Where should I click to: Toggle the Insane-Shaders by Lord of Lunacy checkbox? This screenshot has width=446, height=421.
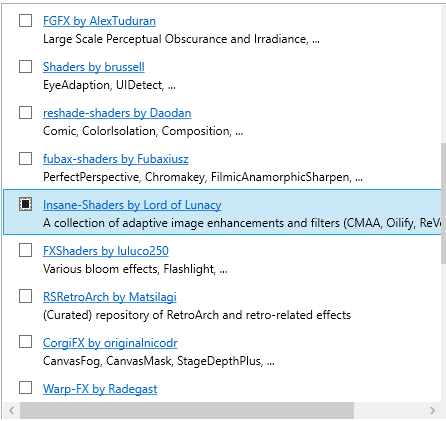tap(25, 204)
